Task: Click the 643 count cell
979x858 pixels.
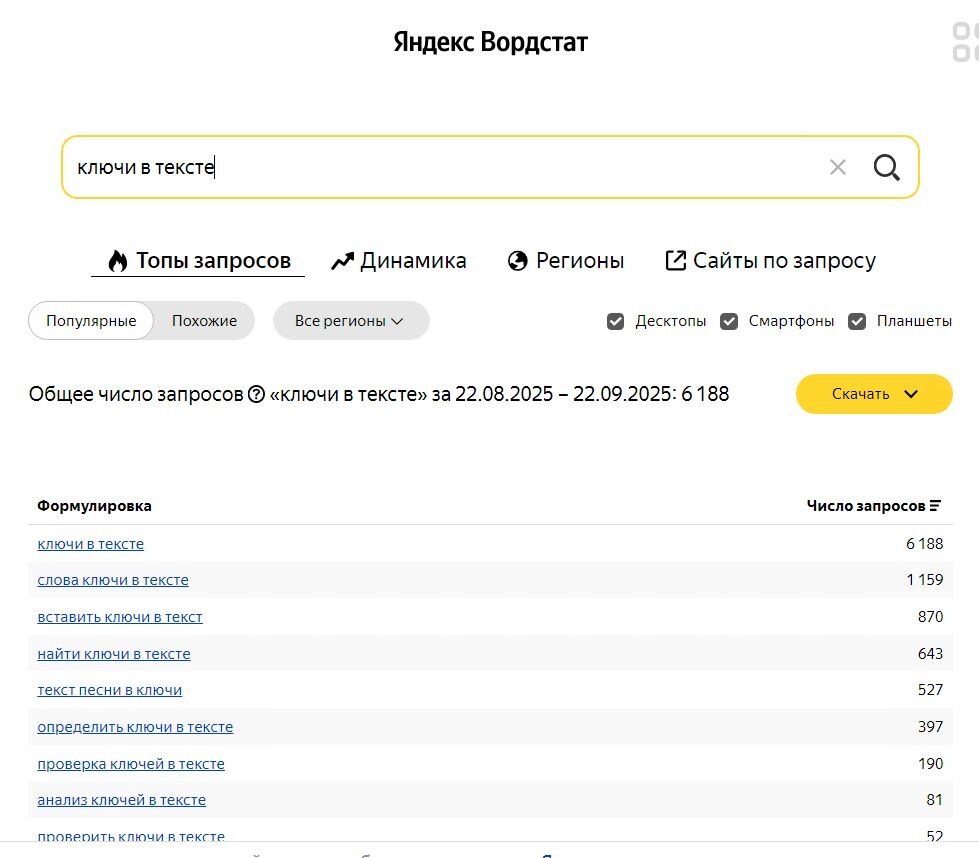Action: [x=930, y=654]
